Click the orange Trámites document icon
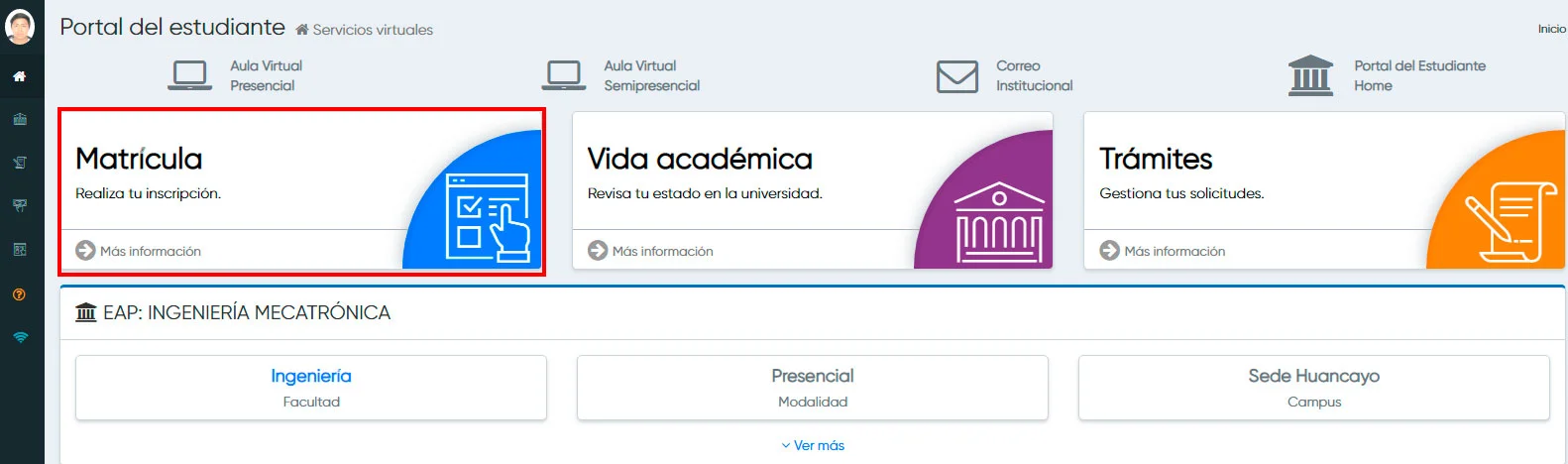 coord(1509,221)
